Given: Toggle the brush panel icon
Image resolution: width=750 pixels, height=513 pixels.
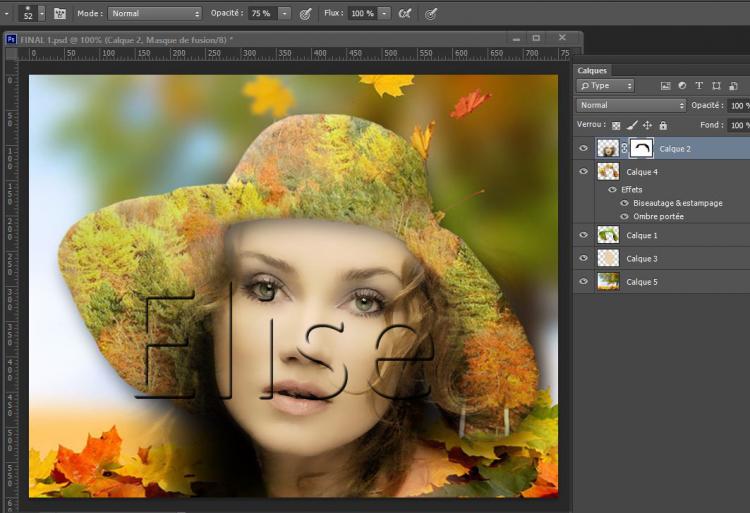Looking at the screenshot, I should tap(60, 13).
